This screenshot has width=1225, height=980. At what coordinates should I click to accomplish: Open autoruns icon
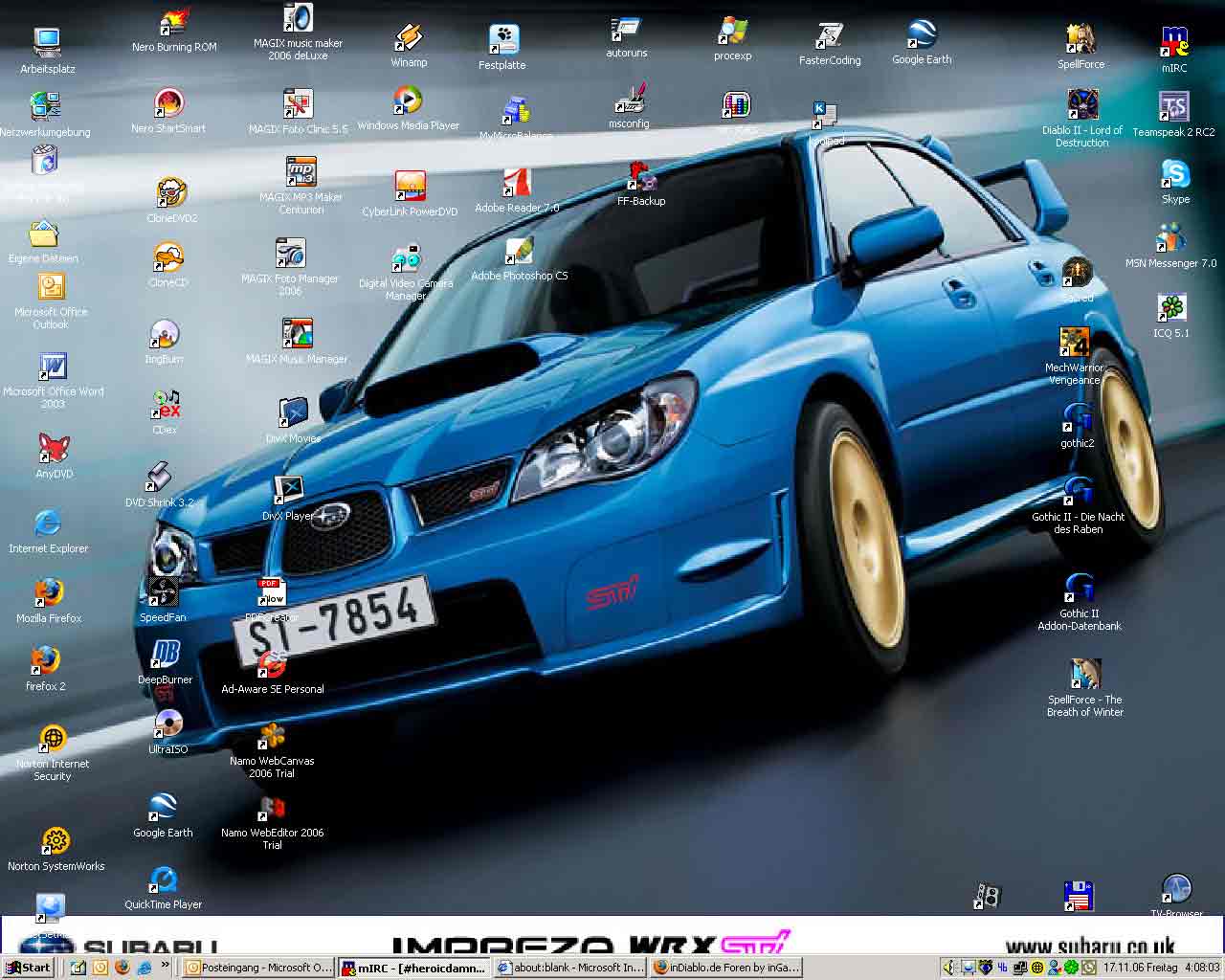626,29
